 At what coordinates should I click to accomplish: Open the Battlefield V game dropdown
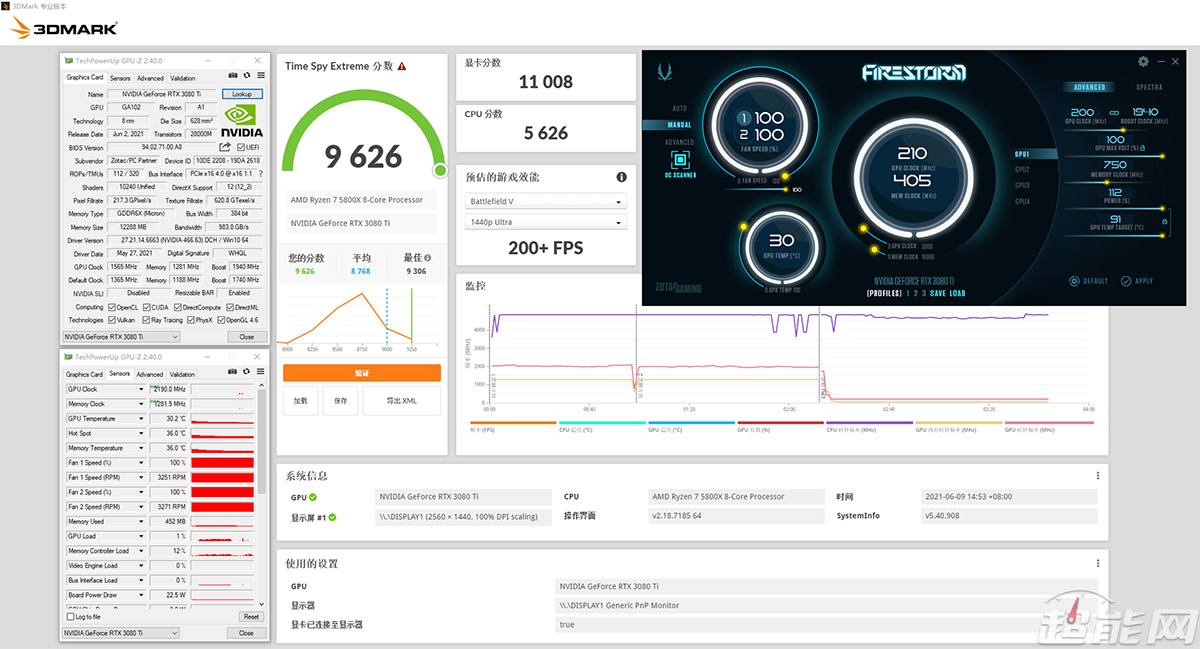click(546, 201)
